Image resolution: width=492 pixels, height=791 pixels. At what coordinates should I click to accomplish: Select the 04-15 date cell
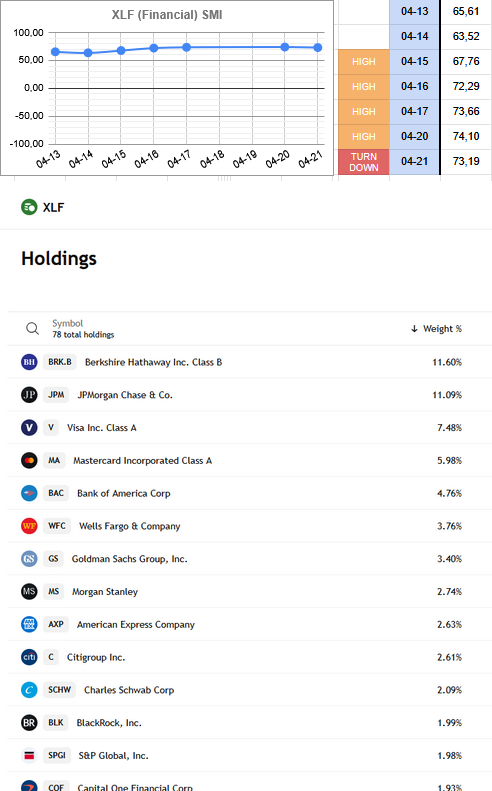coord(414,62)
